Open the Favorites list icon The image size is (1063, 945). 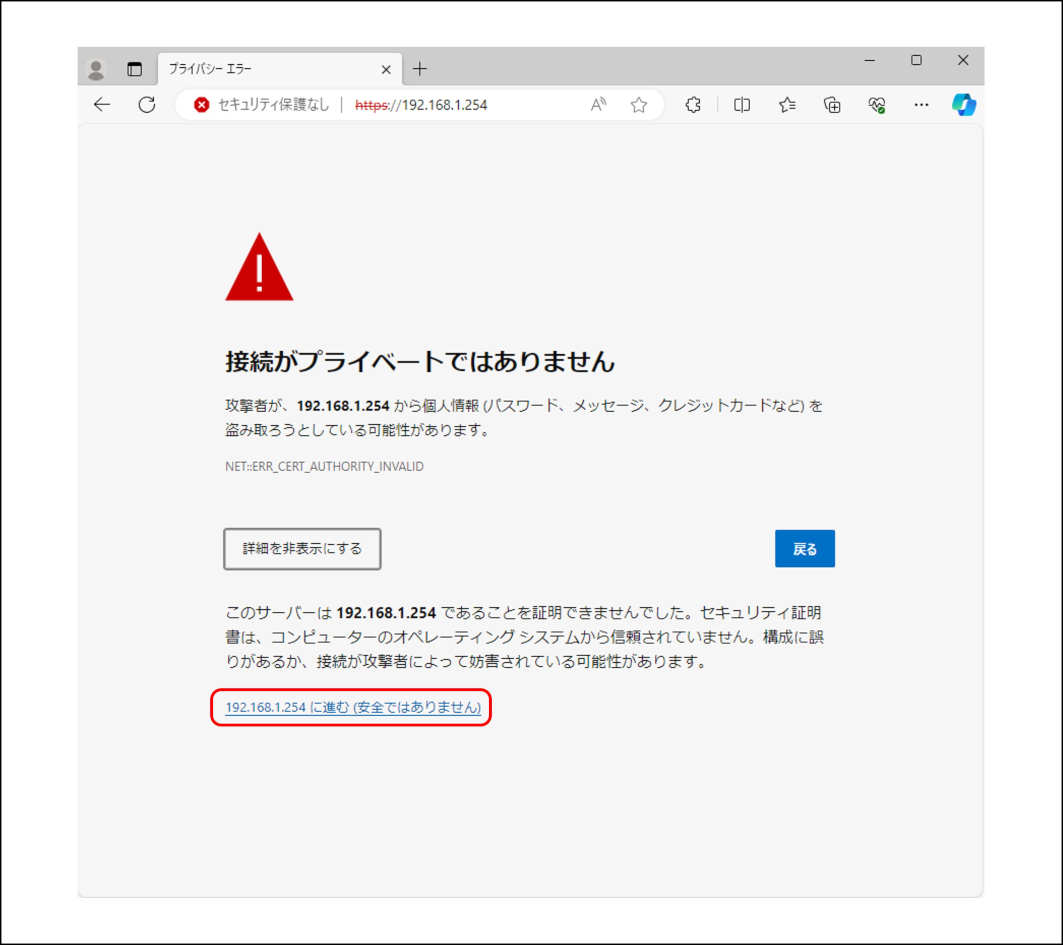point(787,104)
